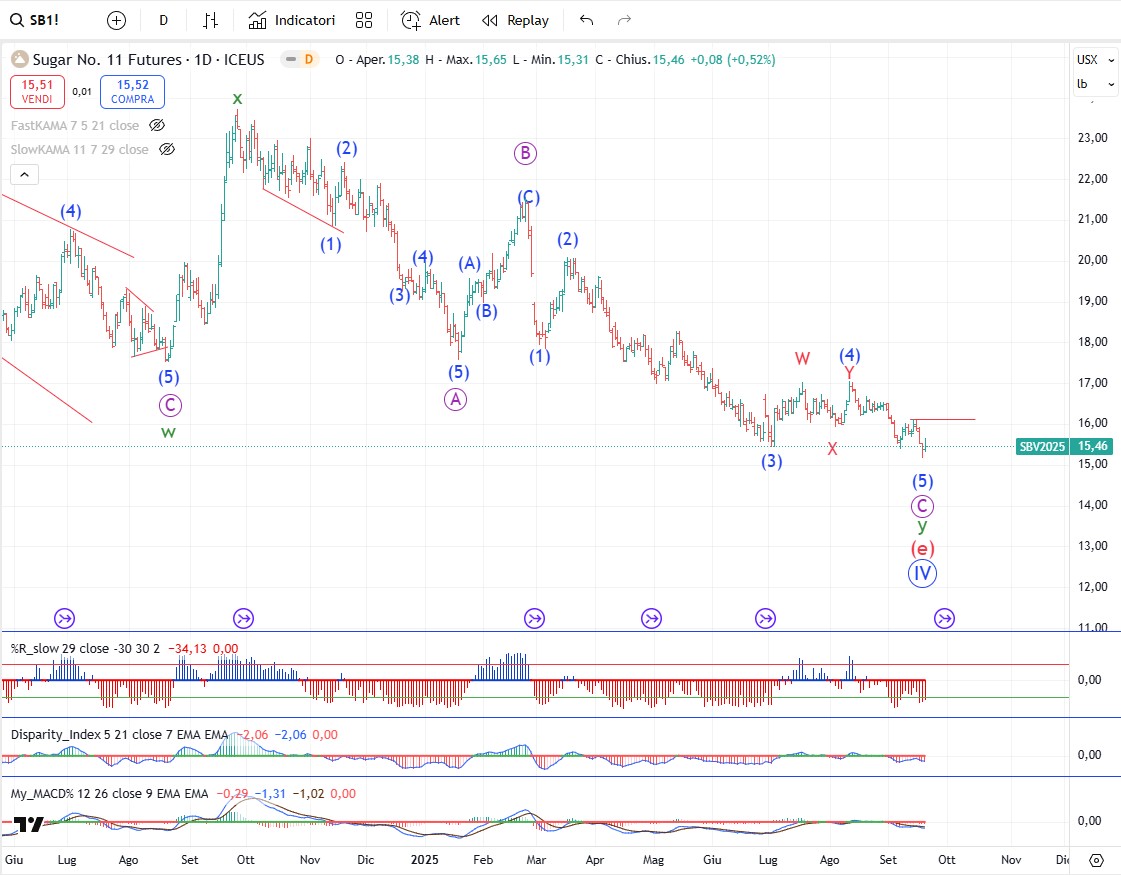Toggle the orange D data status badge
Viewport: 1121px width, 875px height.
[x=308, y=60]
